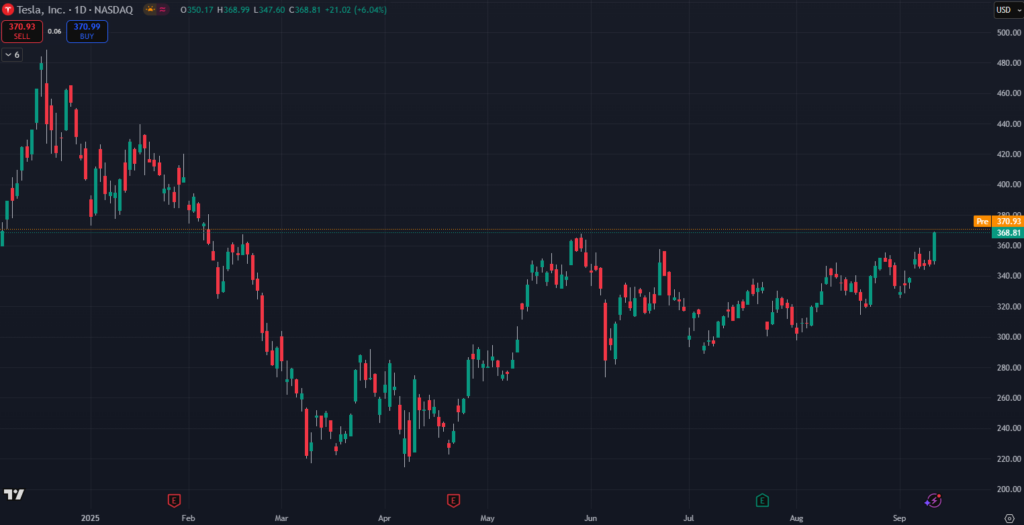
Task: Click the May label on time axis
Action: pos(487,518)
